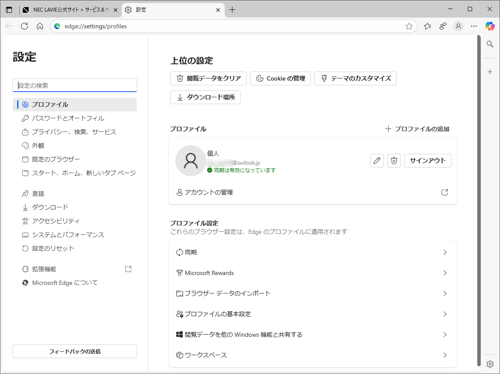The width and height of the screenshot is (500, 374).
Task: Click the 閲覧データをクリア button
Action: (x=208, y=79)
